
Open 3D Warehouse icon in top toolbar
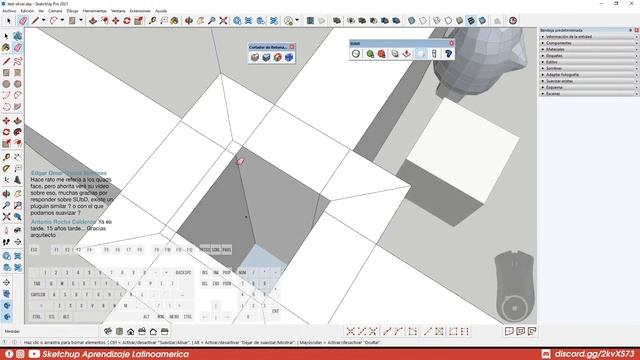(x=237, y=20)
